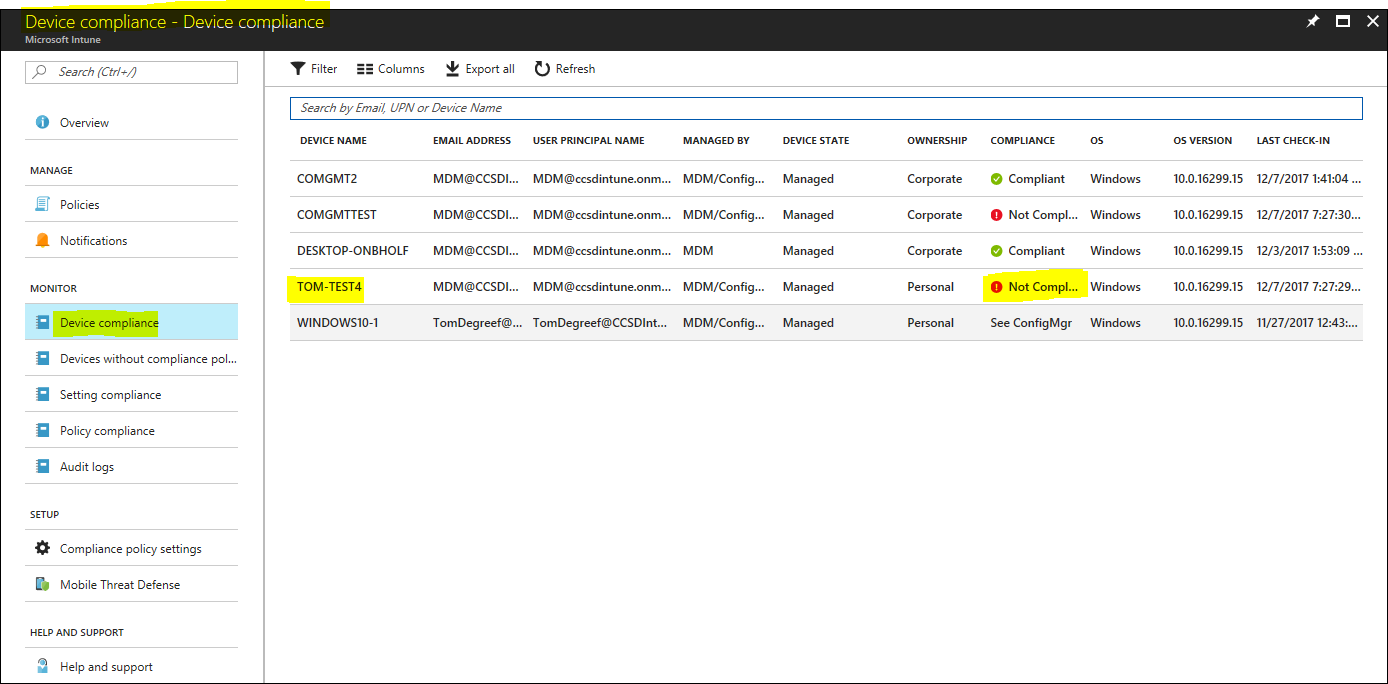Open Notifications under Manage
This screenshot has width=1388, height=684.
tap(131, 240)
